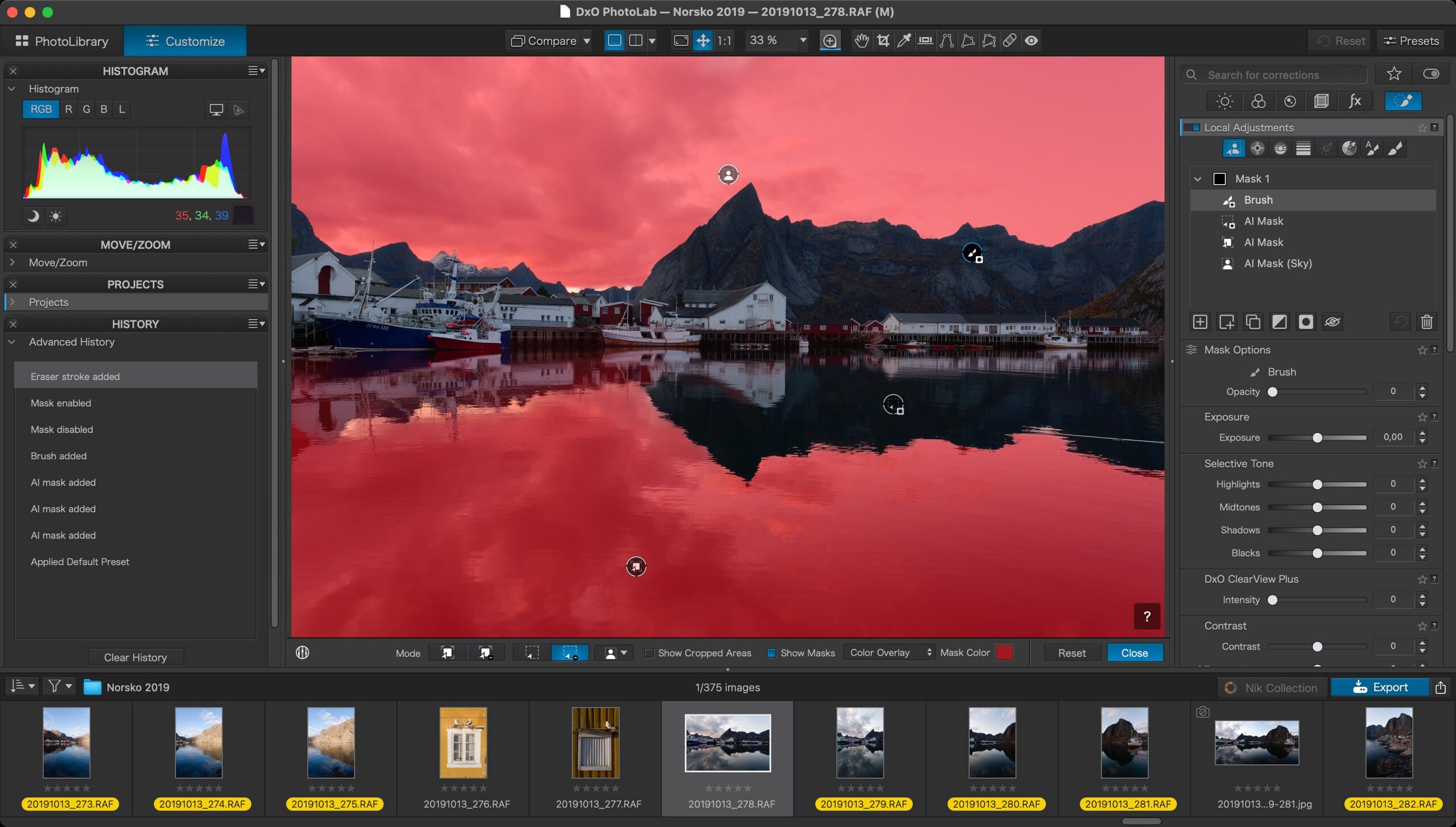Viewport: 1456px width, 827px height.
Task: Select the L histogram channel
Action: click(122, 109)
